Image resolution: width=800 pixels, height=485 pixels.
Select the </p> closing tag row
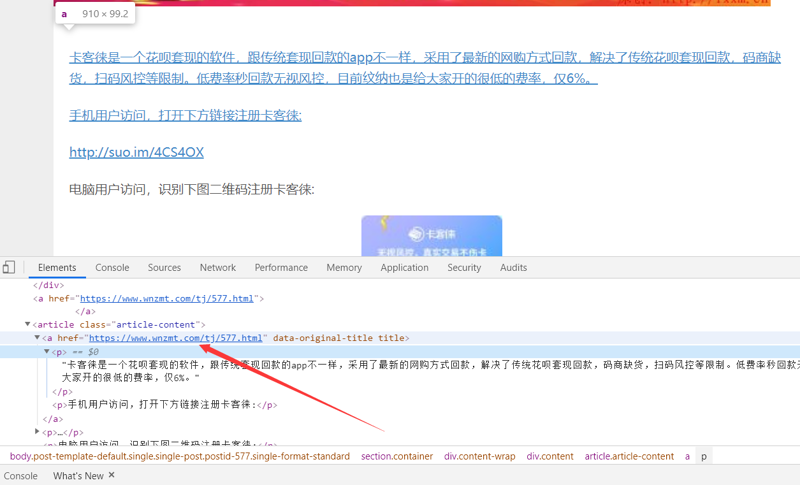coord(62,392)
